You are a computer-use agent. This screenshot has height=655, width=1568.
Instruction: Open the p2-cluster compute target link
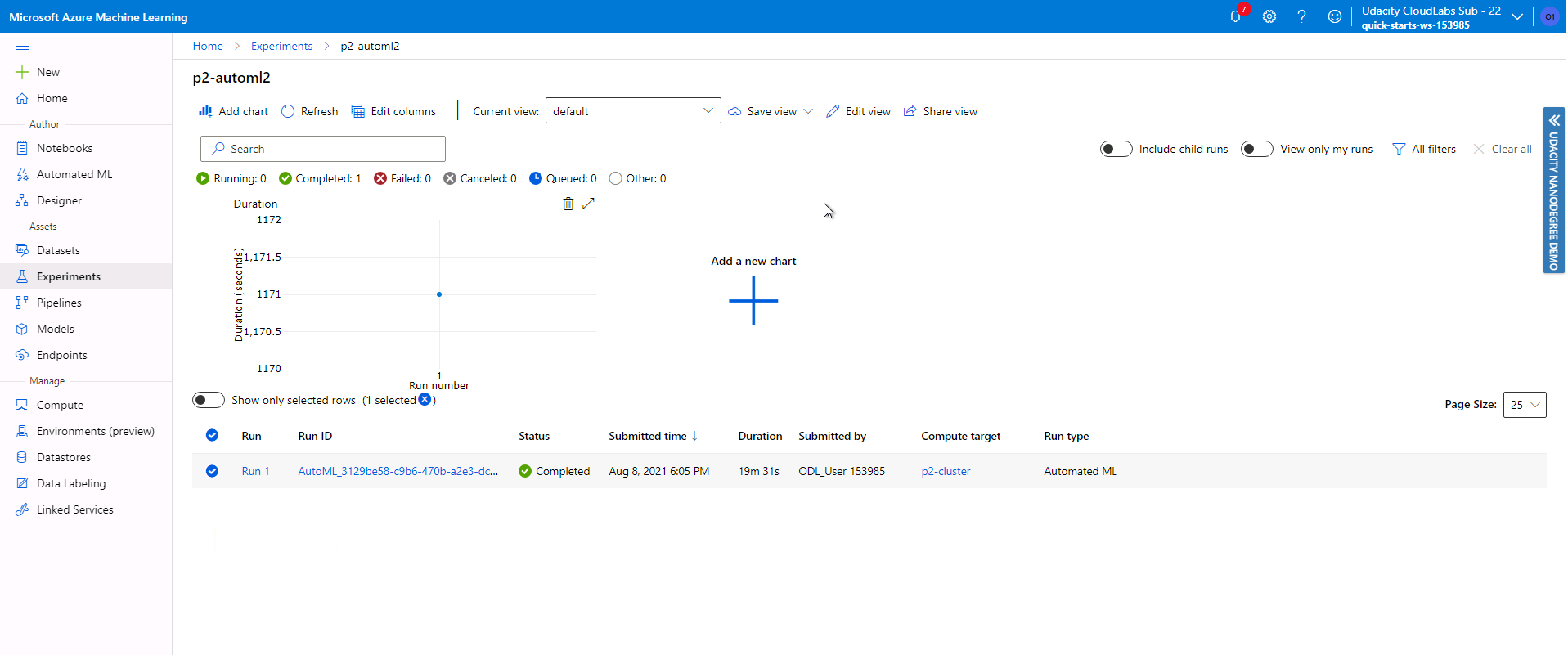pos(946,471)
